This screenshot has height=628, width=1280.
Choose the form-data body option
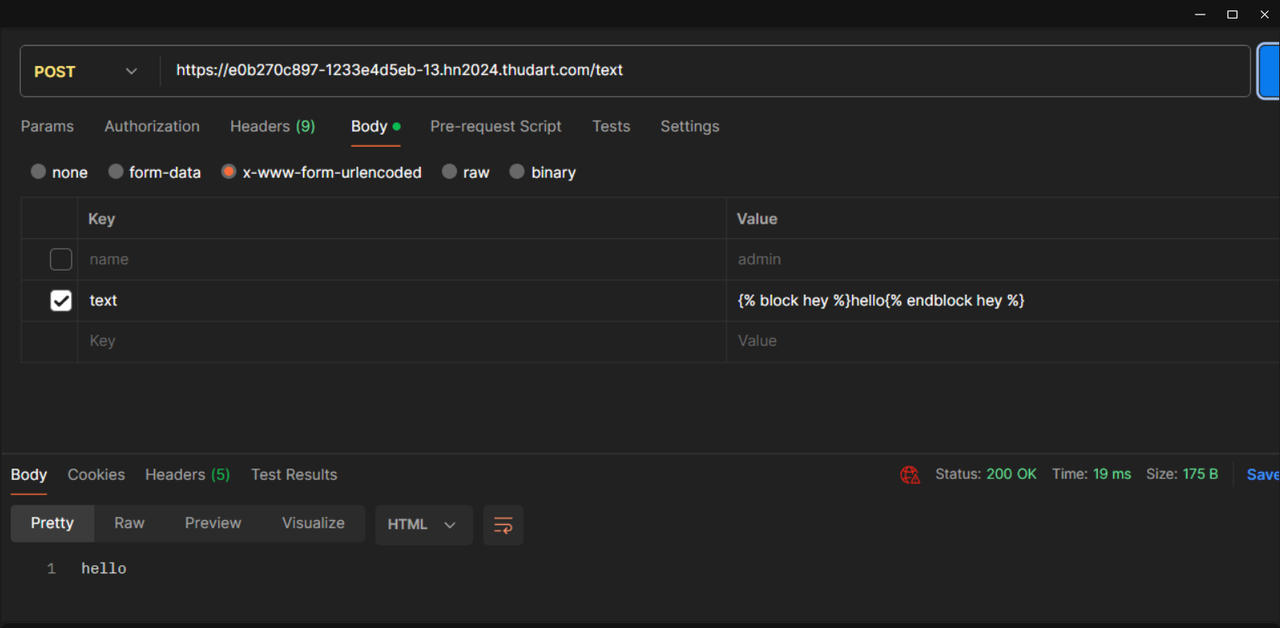(116, 172)
